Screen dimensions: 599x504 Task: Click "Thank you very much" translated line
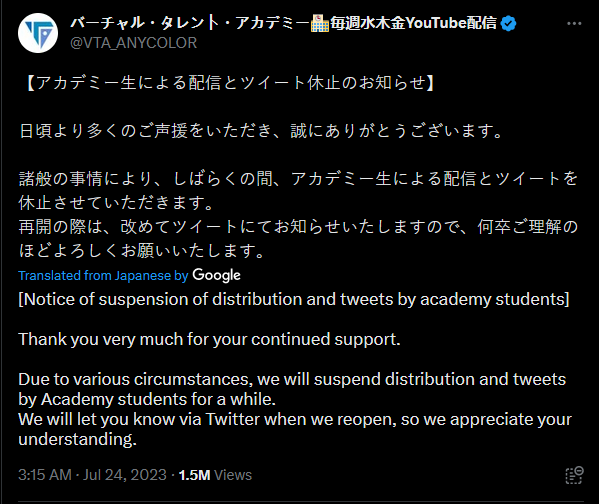pyautogui.click(x=209, y=339)
